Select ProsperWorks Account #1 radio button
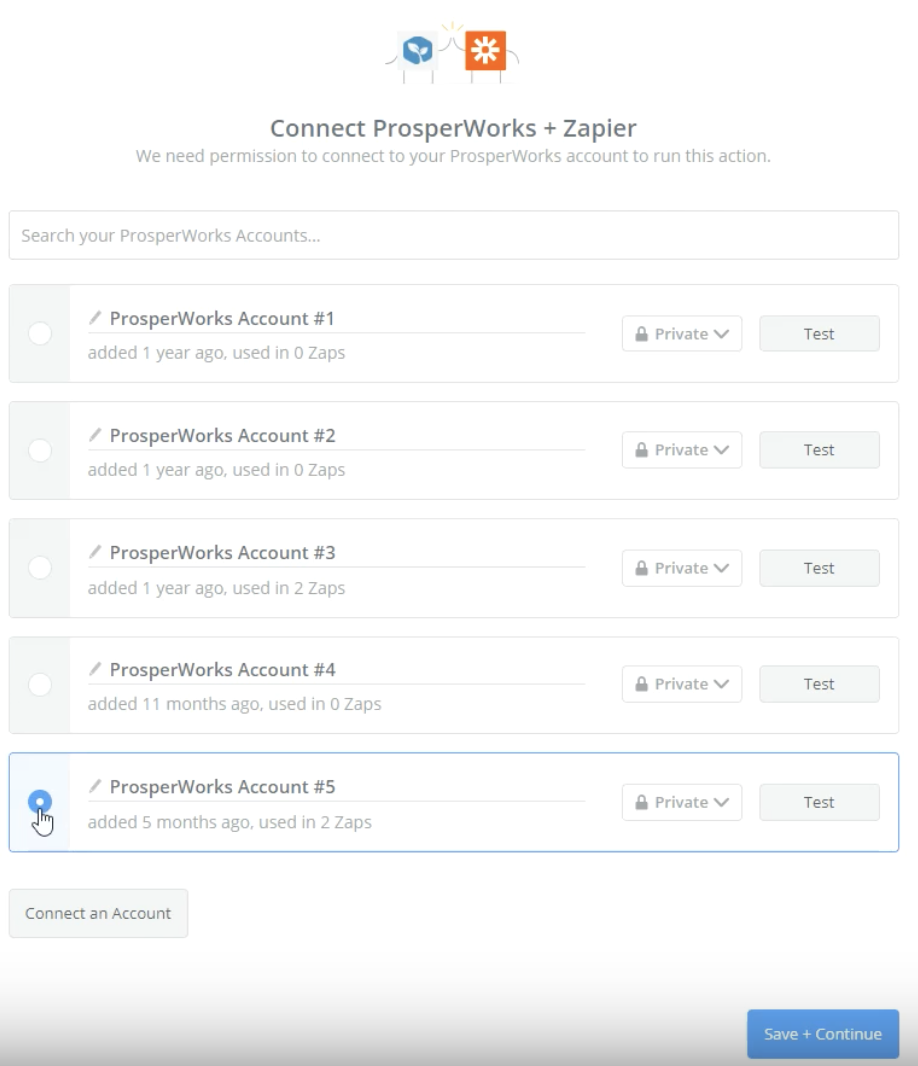 (x=40, y=333)
